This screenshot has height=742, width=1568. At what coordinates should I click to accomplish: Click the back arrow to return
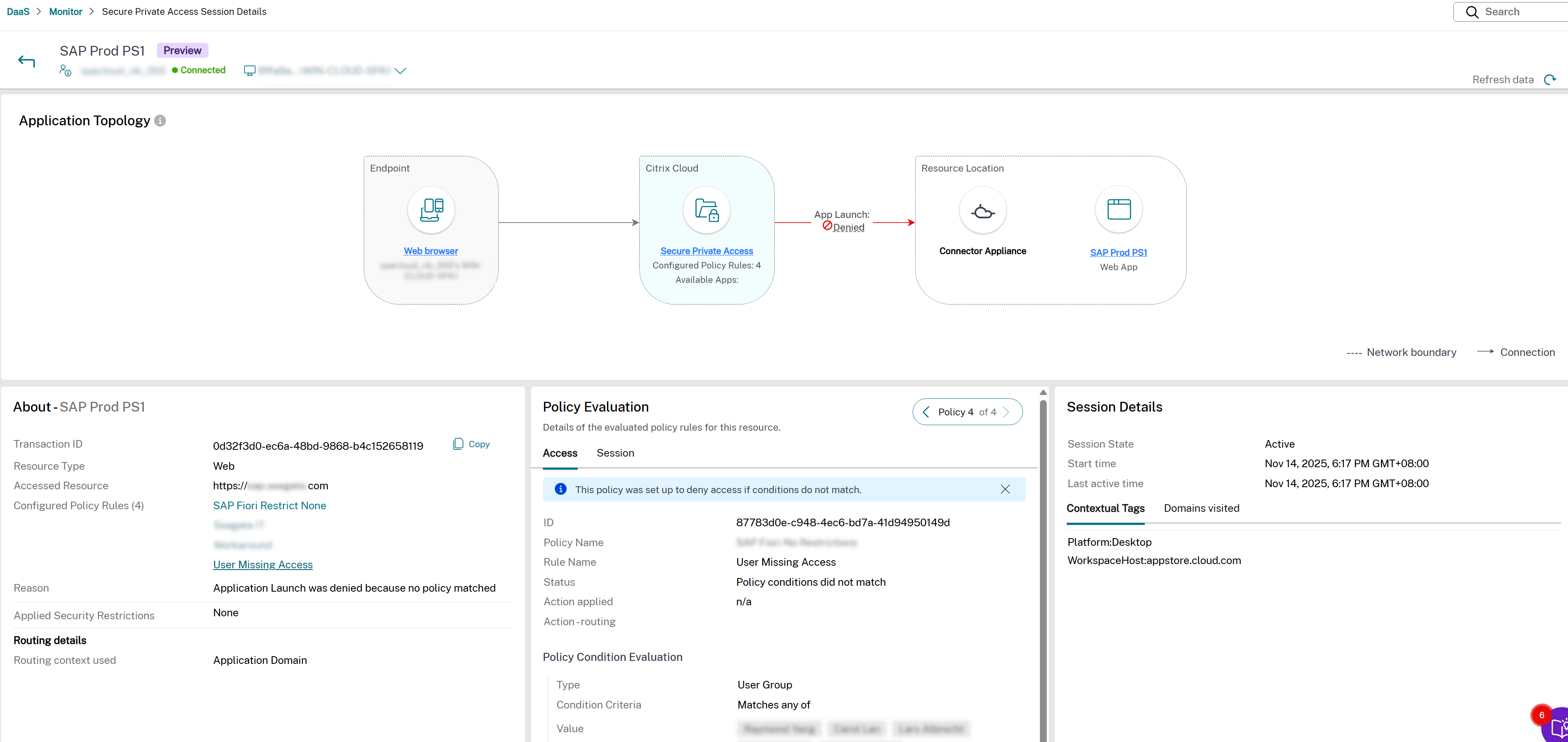(26, 61)
